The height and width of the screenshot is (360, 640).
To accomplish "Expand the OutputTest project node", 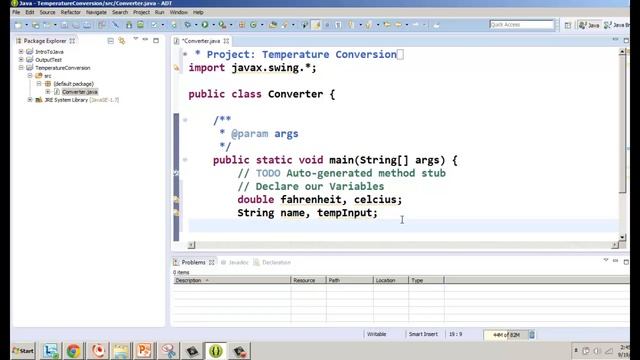I will click(x=21, y=60).
